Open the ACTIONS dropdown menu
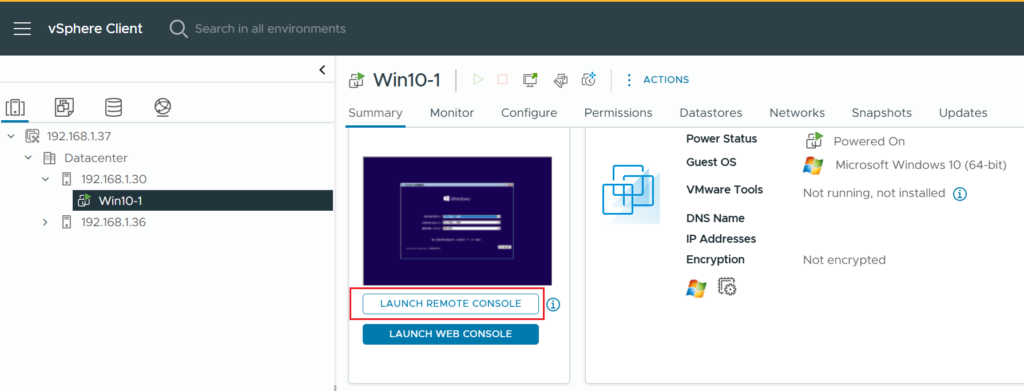 point(657,80)
